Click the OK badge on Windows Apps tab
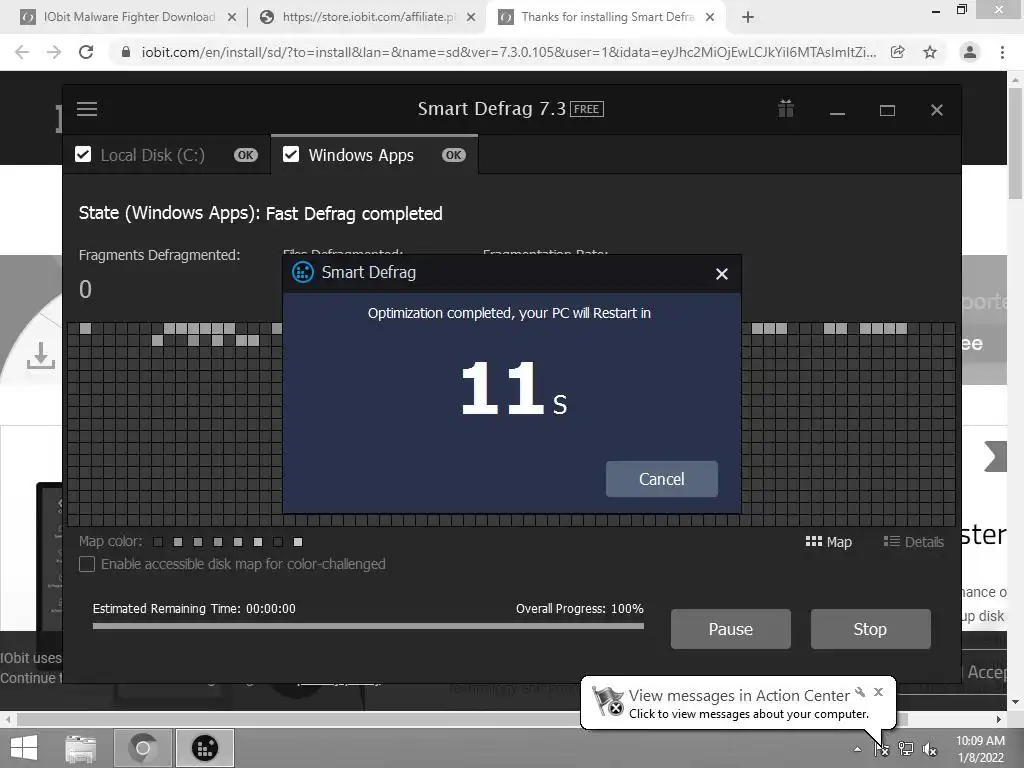Image resolution: width=1024 pixels, height=768 pixels. [453, 155]
